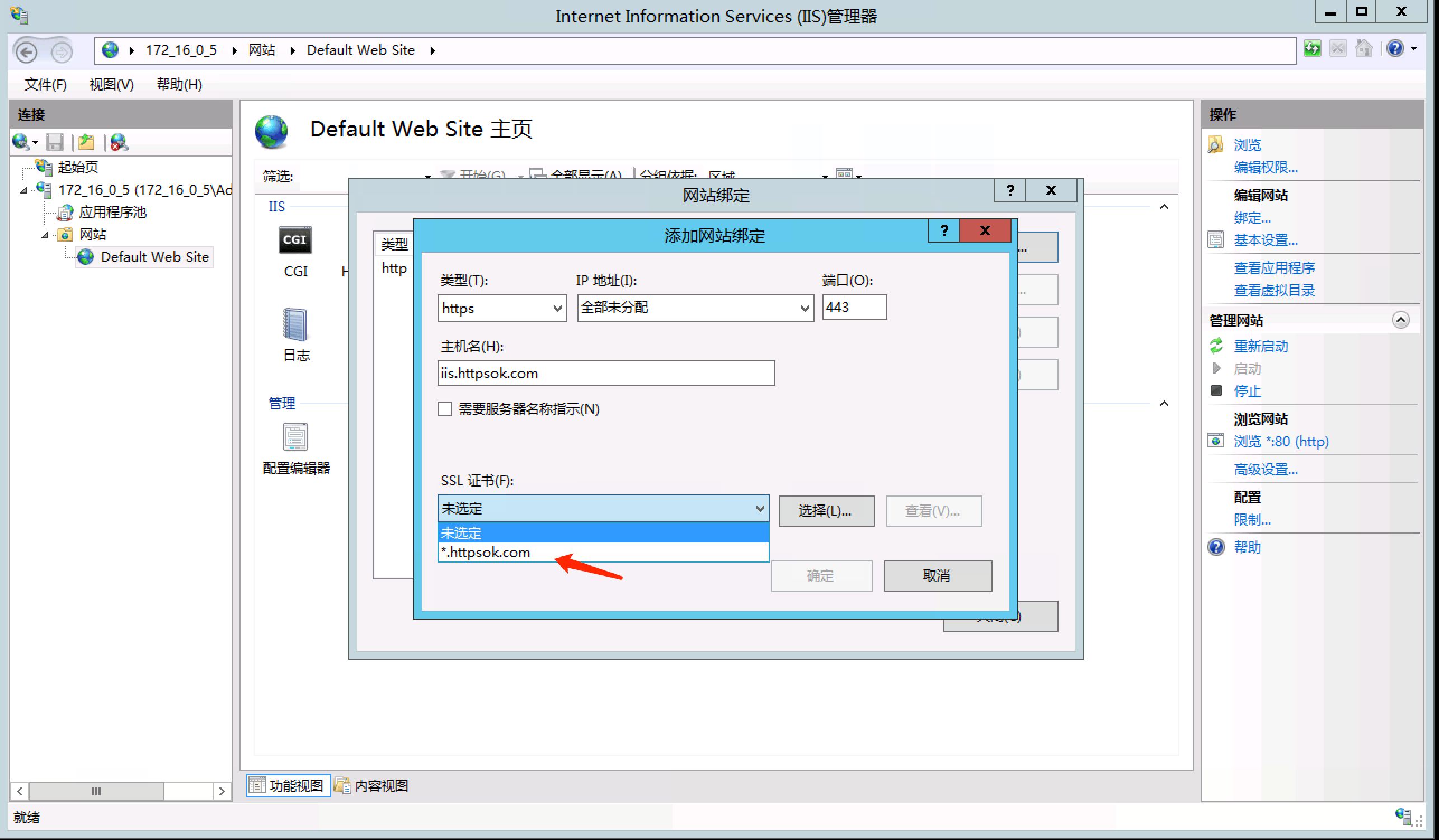
Task: Click the 停止 stop site icon
Action: [1216, 391]
